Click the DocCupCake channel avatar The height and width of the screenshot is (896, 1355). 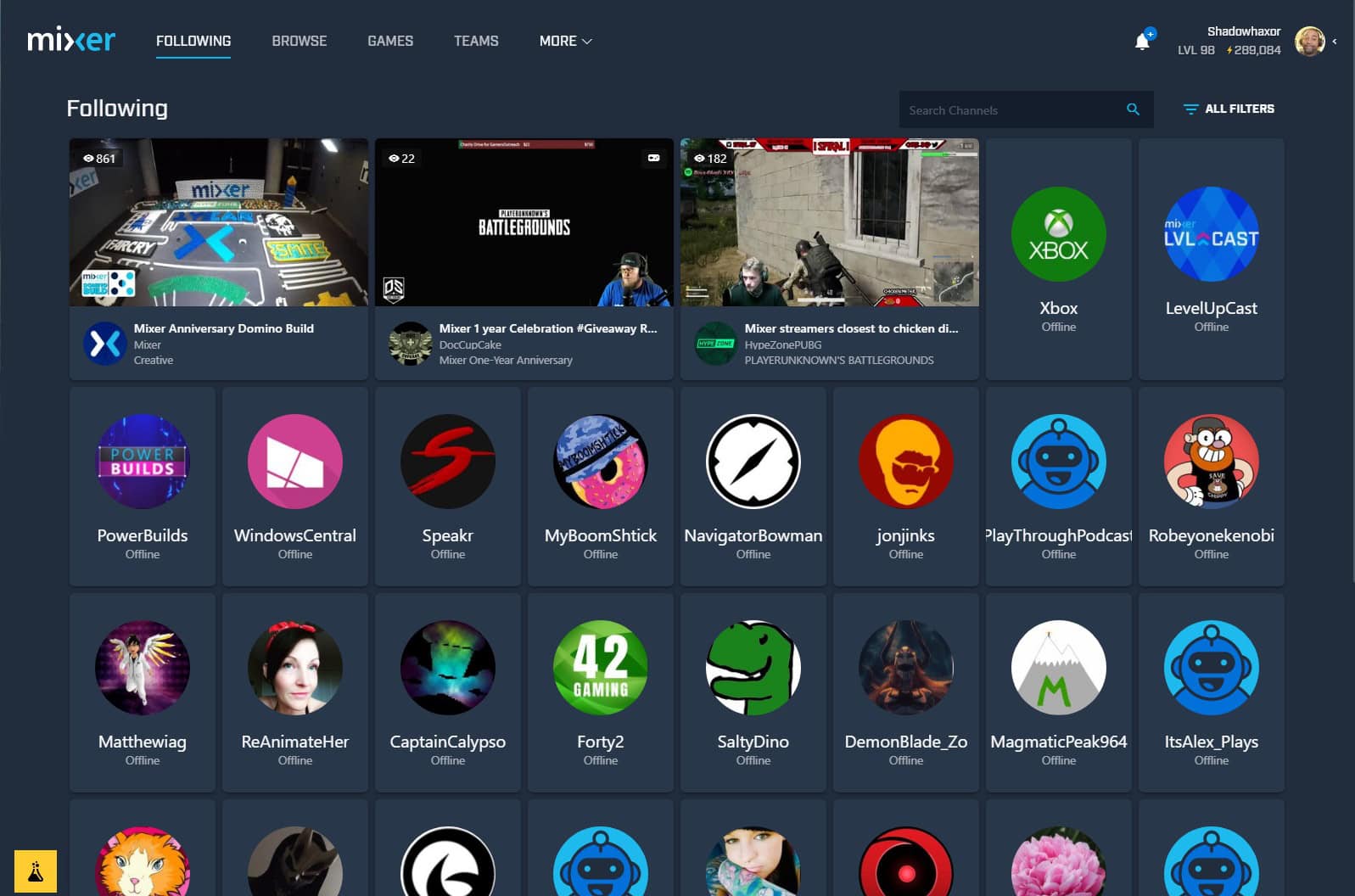tap(411, 344)
